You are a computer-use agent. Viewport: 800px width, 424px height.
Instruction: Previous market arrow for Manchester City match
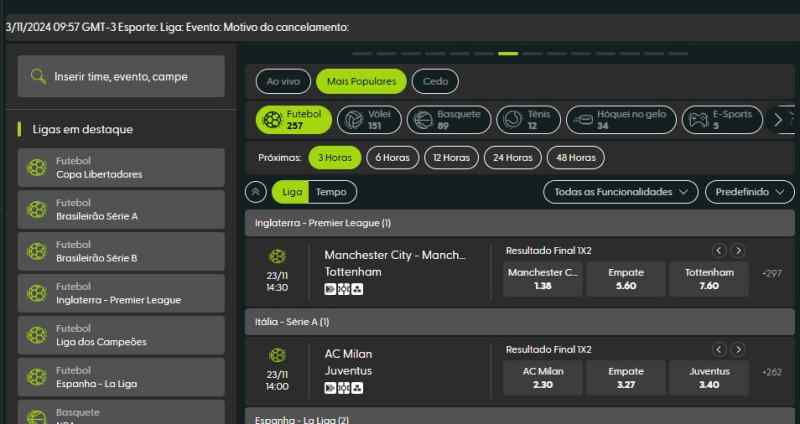point(719,251)
